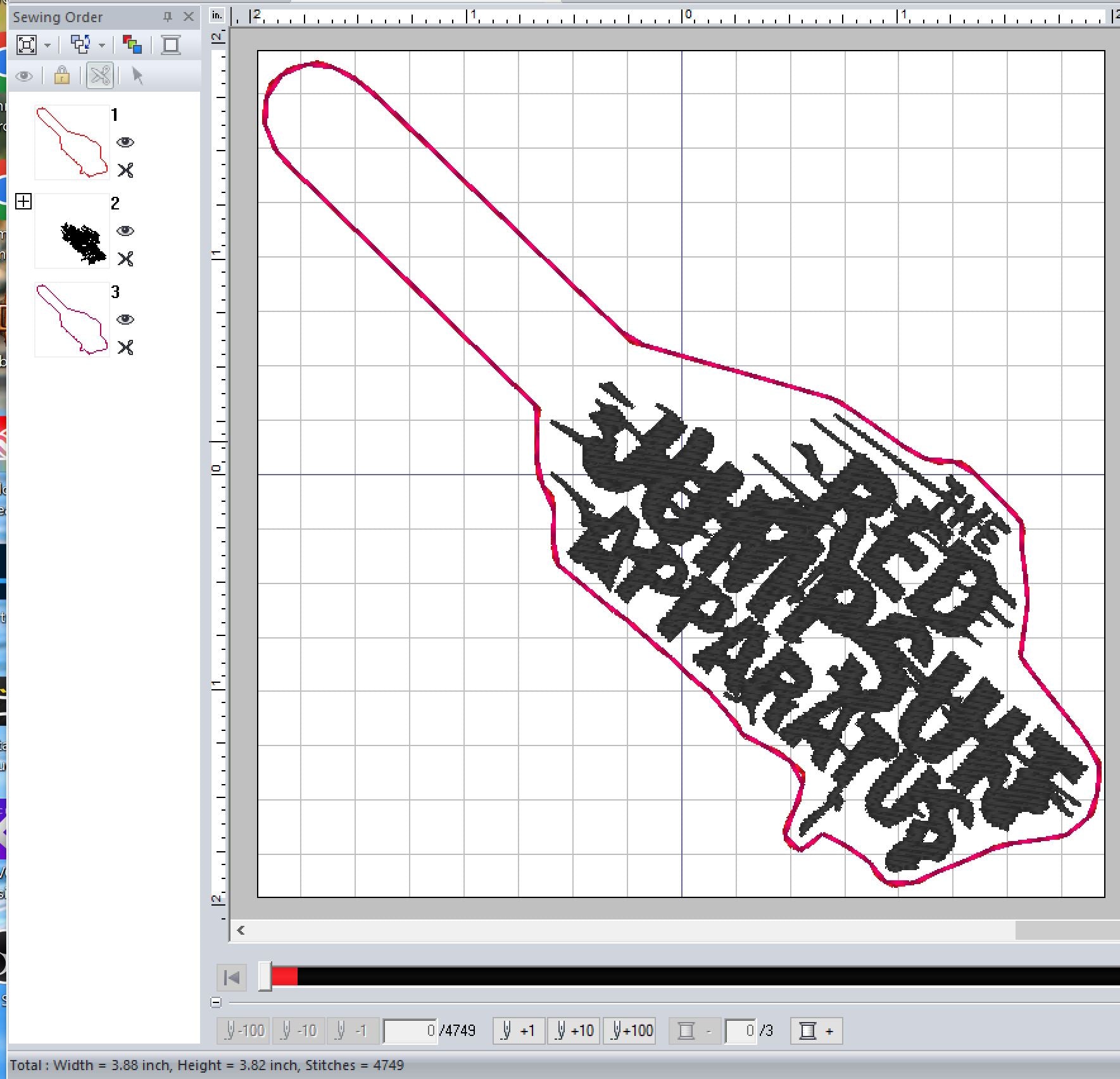Select thumbnail of sewing step 3
This screenshot has height=1079, width=1120.
point(72,320)
